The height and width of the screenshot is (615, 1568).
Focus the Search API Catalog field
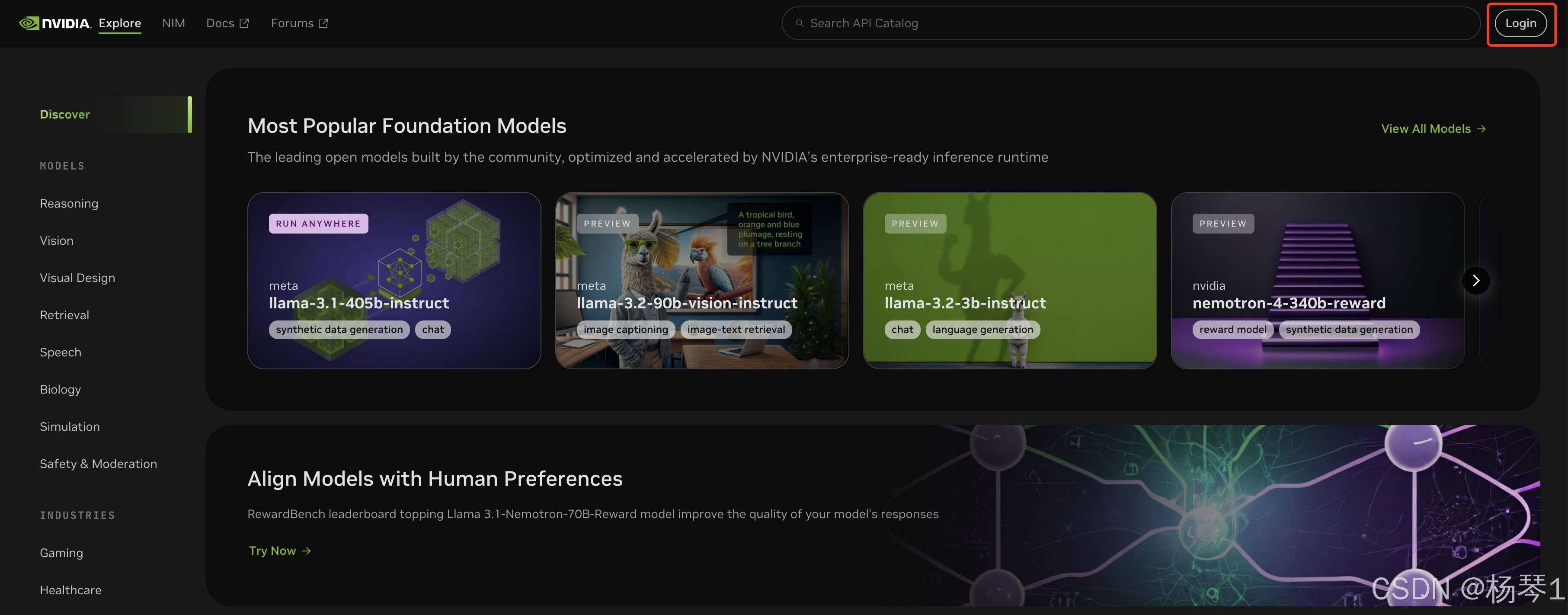pos(1131,23)
